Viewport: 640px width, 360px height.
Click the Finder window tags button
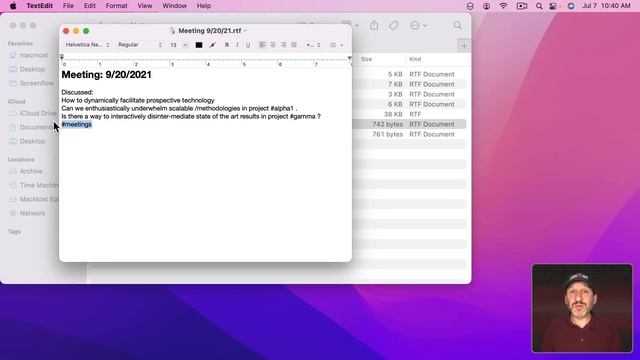393,25
